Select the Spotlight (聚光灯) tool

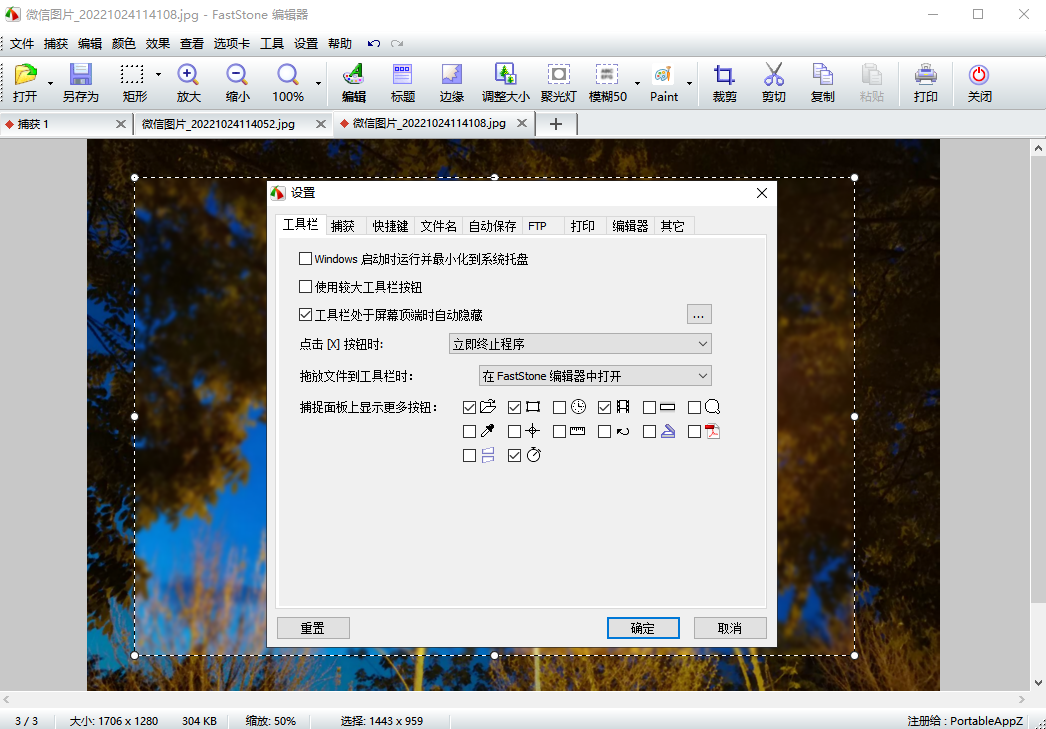click(x=559, y=76)
